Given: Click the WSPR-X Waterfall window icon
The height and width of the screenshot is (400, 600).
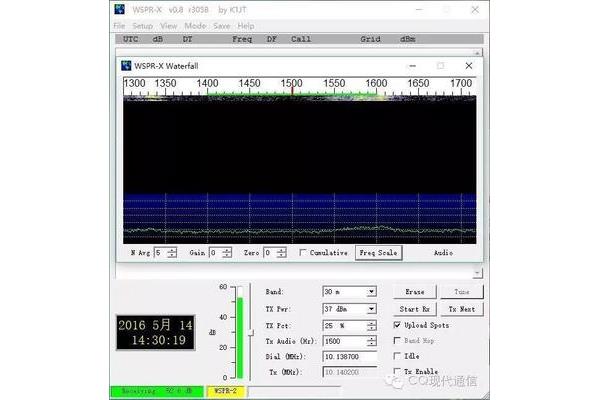Looking at the screenshot, I should pyautogui.click(x=126, y=65).
